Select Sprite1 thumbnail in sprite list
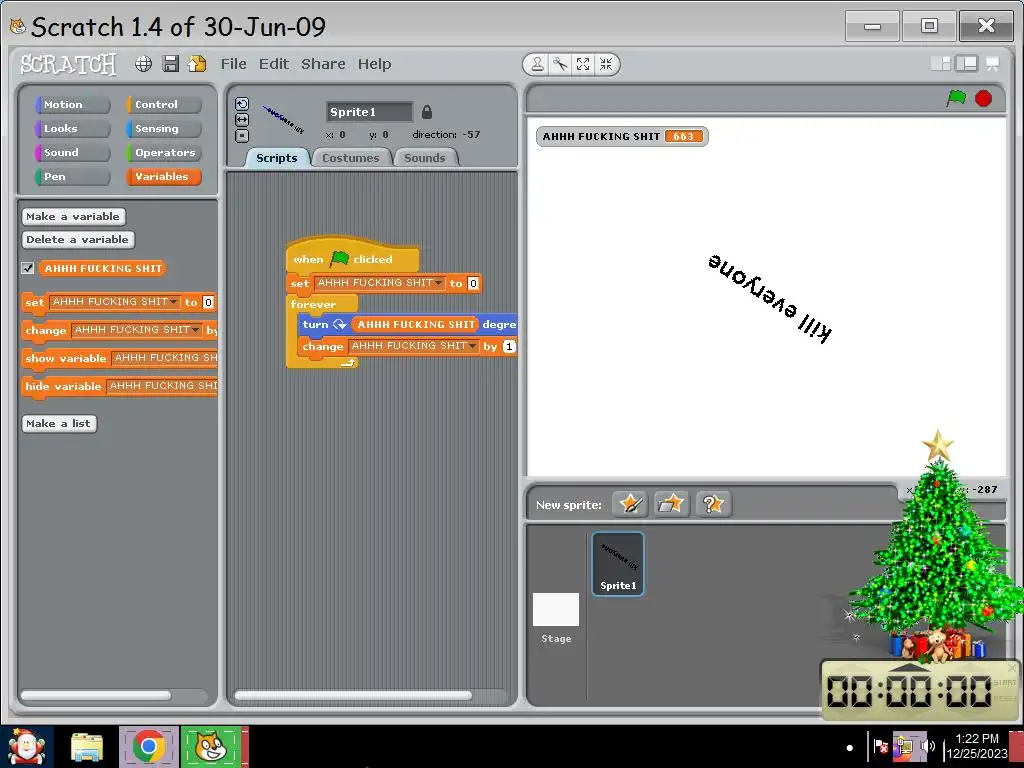This screenshot has height=768, width=1024. (618, 563)
